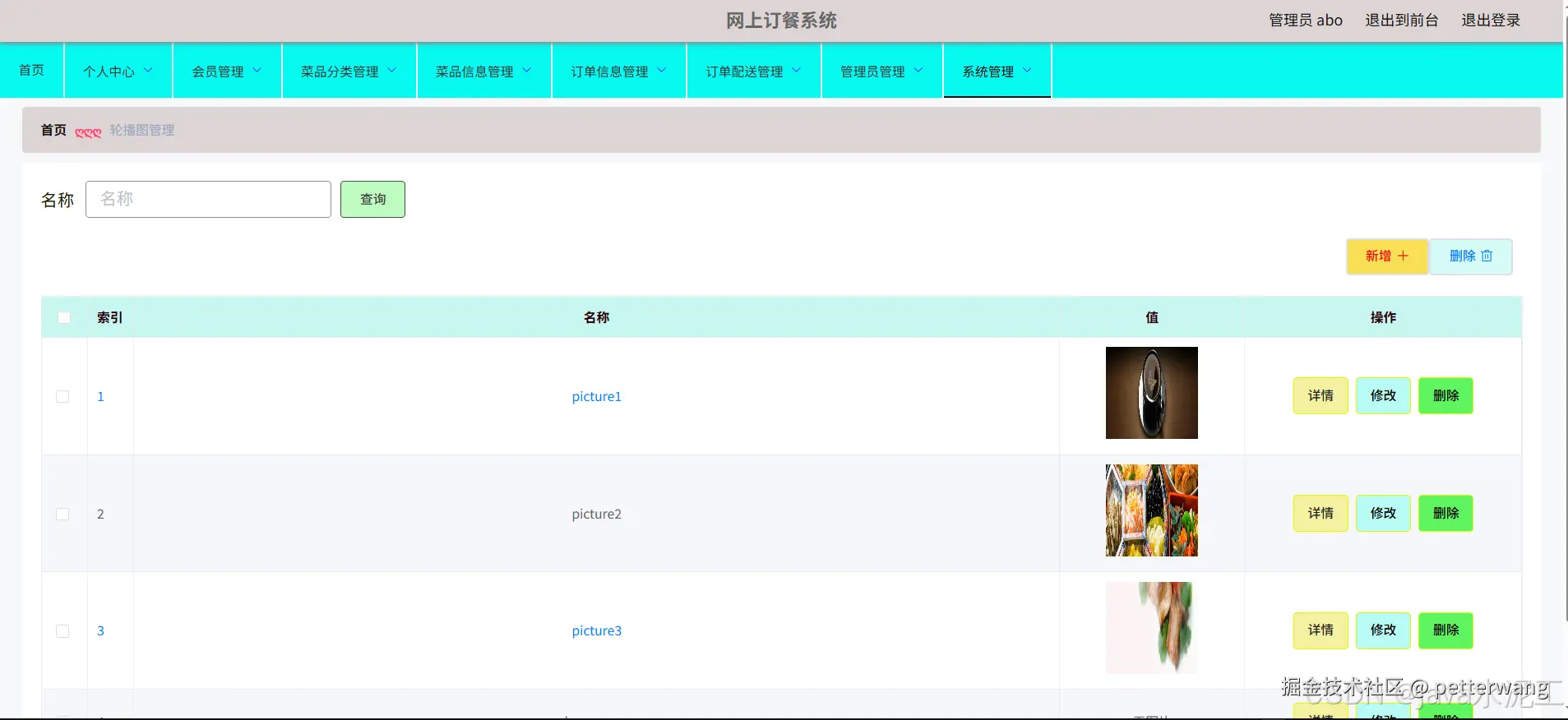Expand the chevron next to 订单信息管理
1568x720 pixels.
coord(662,71)
